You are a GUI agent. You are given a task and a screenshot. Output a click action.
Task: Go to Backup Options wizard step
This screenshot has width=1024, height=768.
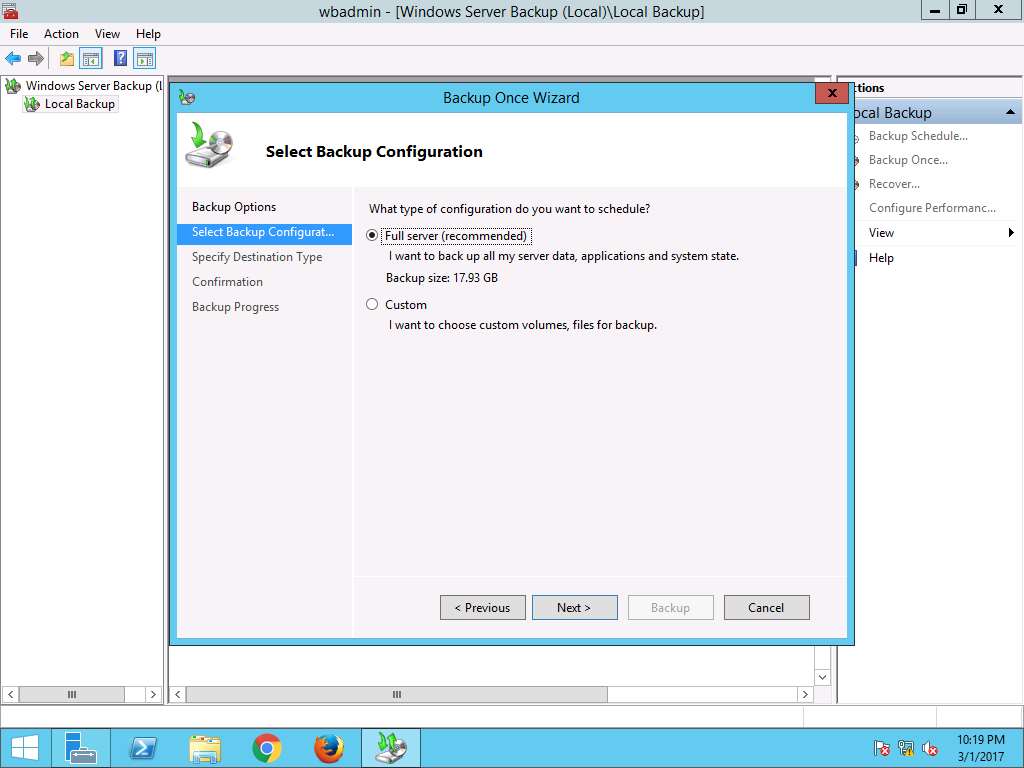pos(234,207)
